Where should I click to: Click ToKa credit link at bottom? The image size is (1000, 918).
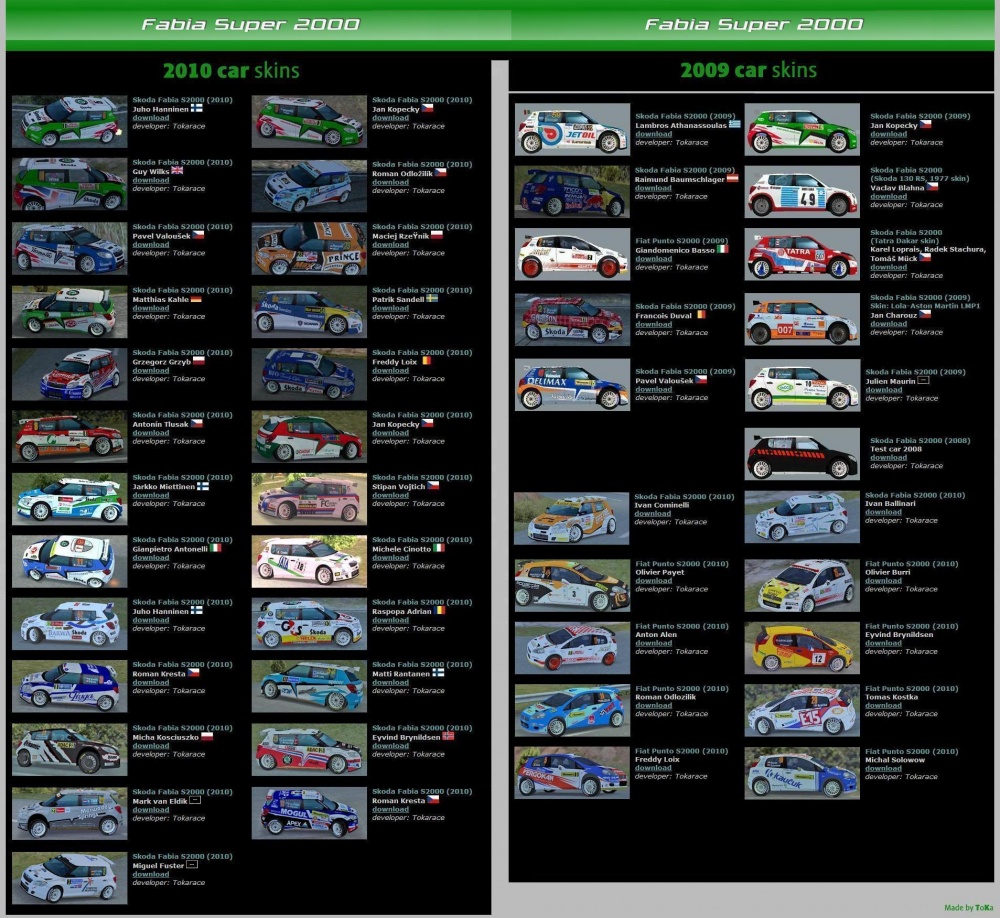[984, 908]
